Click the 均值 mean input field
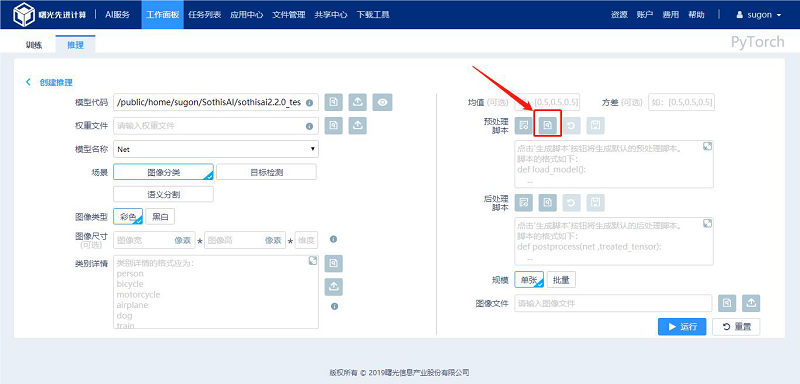 (x=547, y=102)
